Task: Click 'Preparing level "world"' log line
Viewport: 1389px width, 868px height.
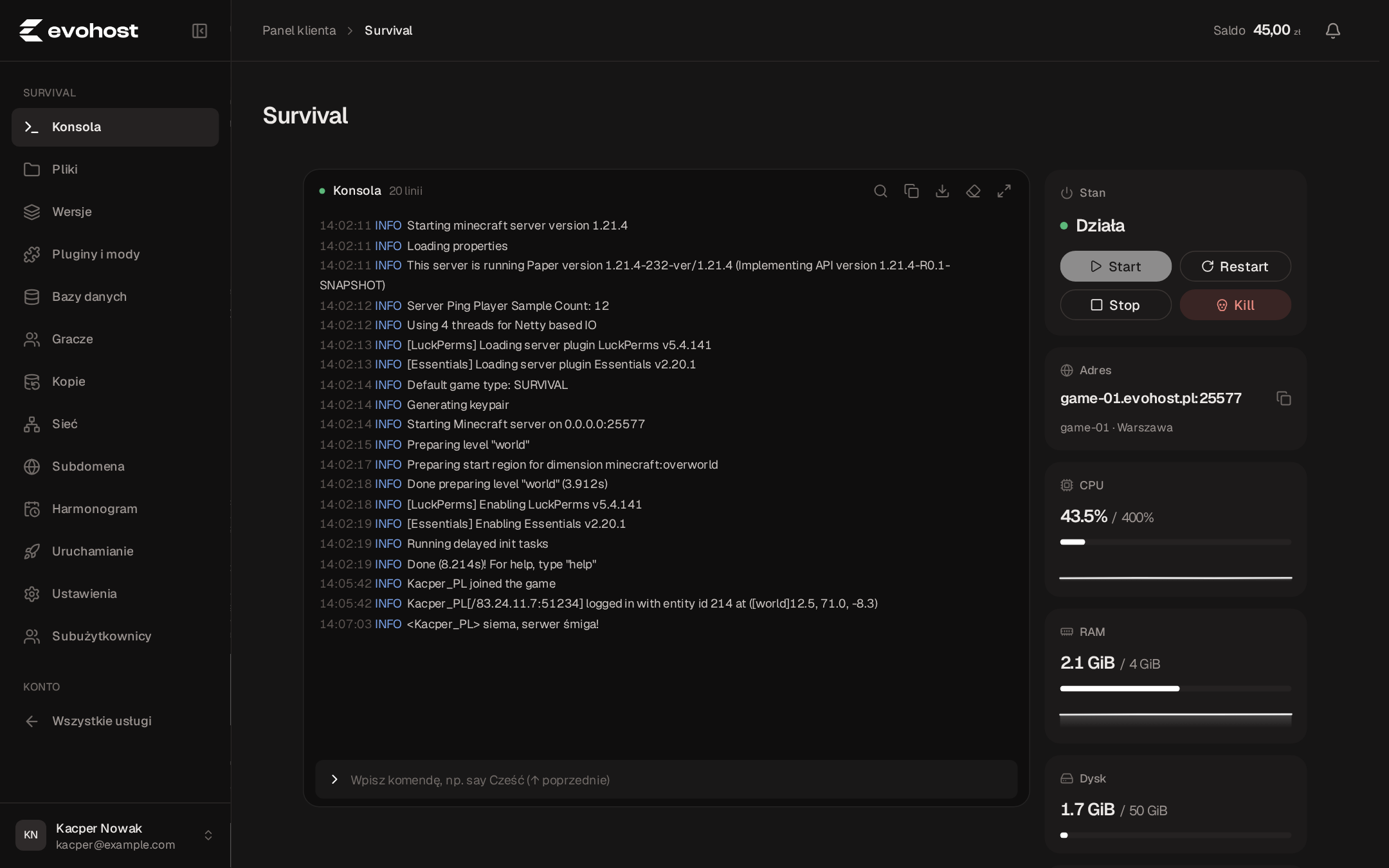Action: pos(468,445)
